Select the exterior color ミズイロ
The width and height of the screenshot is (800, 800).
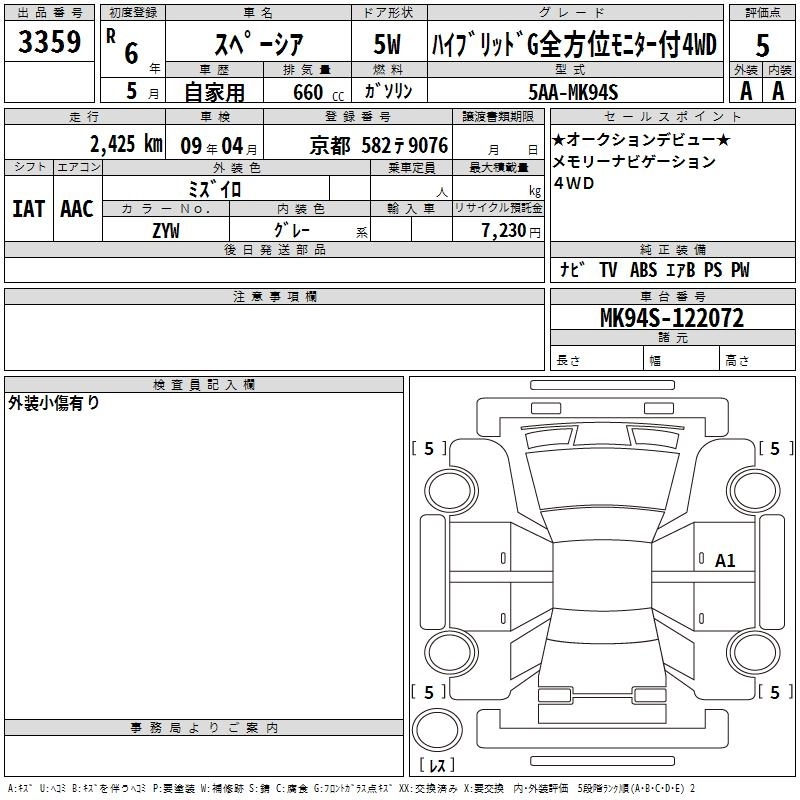click(215, 189)
